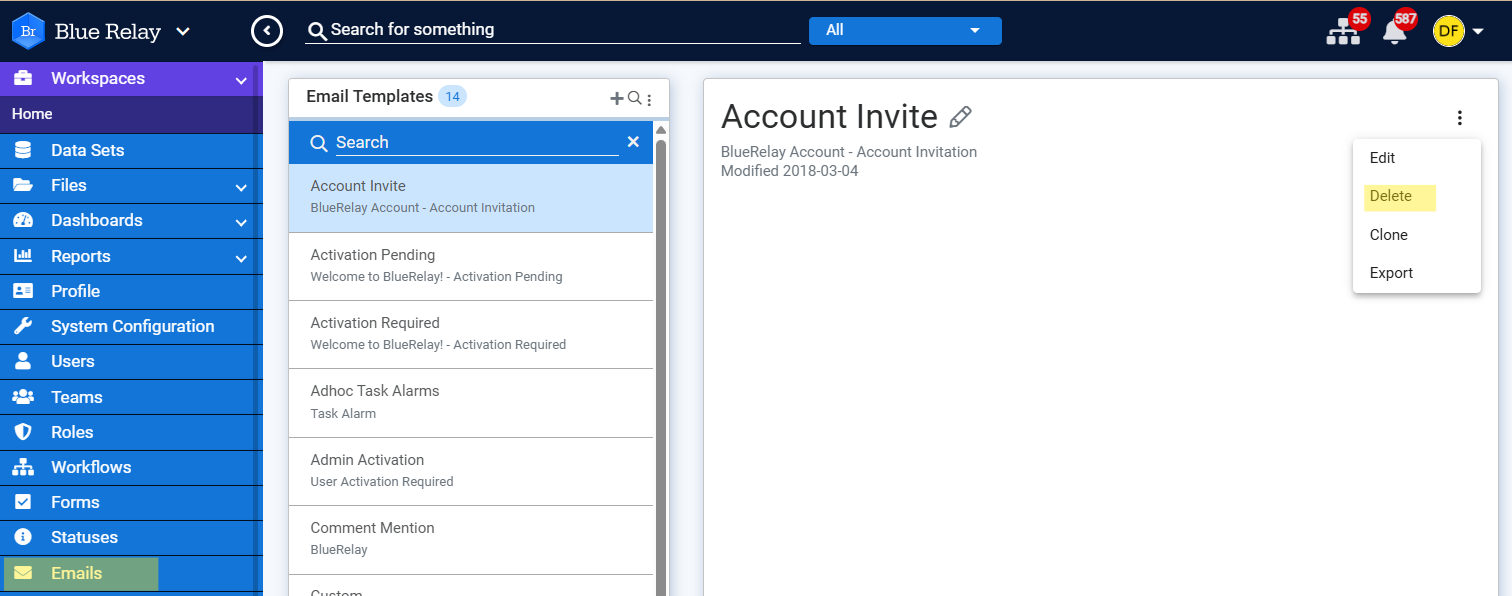The width and height of the screenshot is (1512, 596).
Task: Click the Files folder icon
Action: pos(23,185)
